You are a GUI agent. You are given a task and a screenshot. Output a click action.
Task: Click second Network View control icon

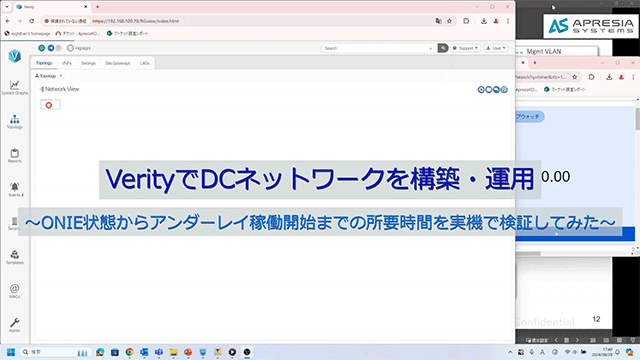point(489,90)
